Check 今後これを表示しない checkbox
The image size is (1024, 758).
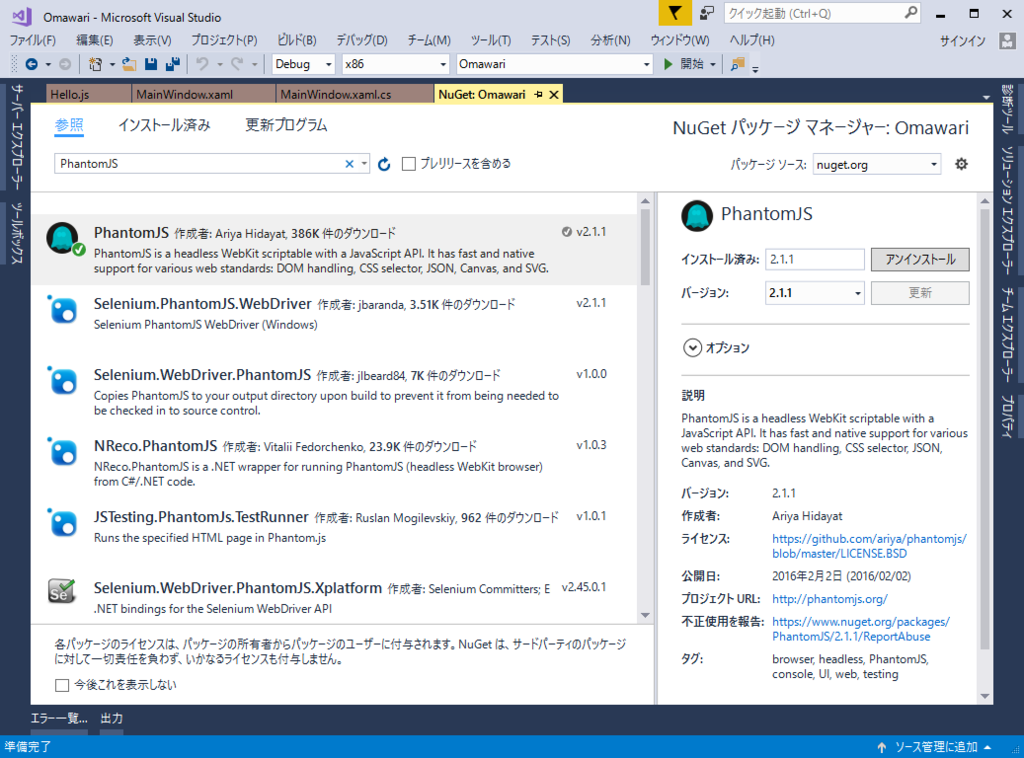click(x=62, y=685)
